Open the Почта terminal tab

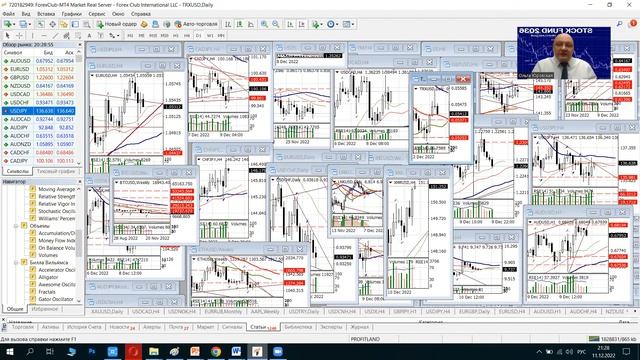pyautogui.click(x=178, y=327)
